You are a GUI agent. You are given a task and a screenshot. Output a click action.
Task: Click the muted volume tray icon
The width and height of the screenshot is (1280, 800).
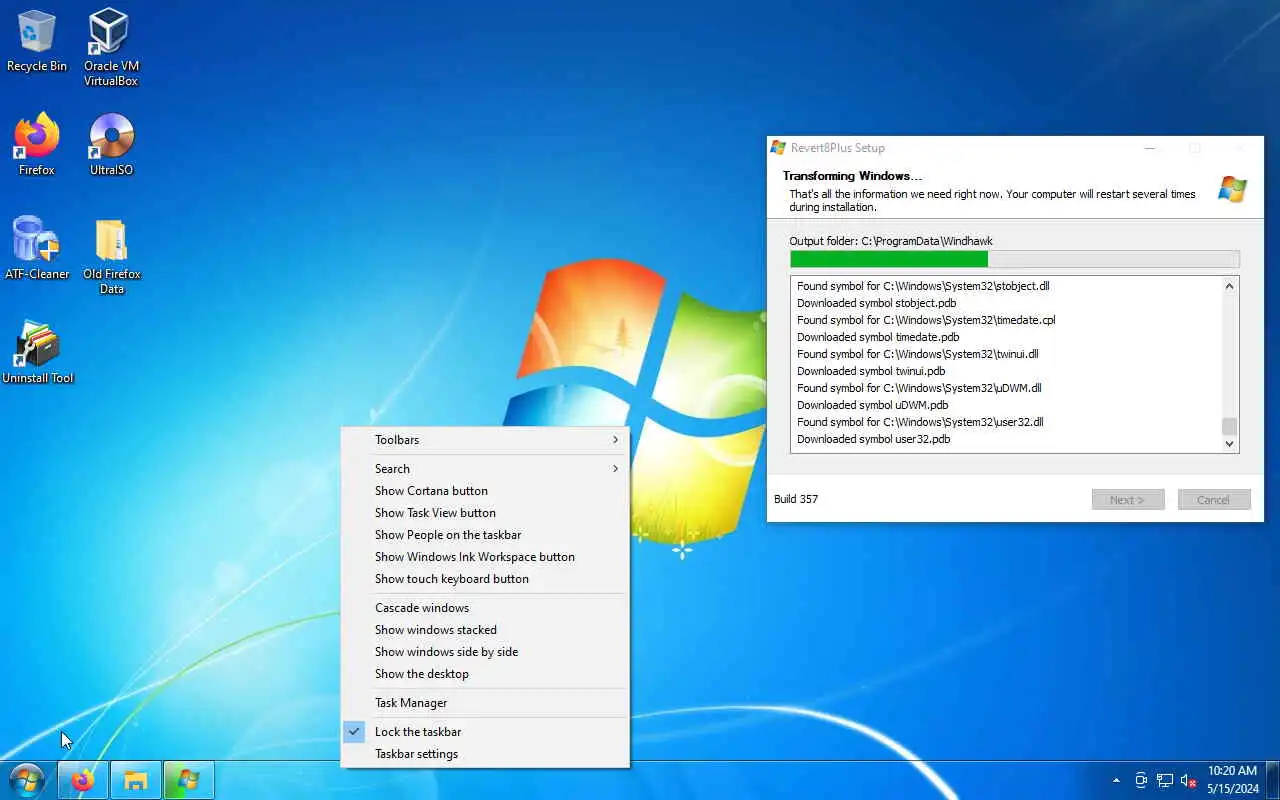[x=1189, y=780]
